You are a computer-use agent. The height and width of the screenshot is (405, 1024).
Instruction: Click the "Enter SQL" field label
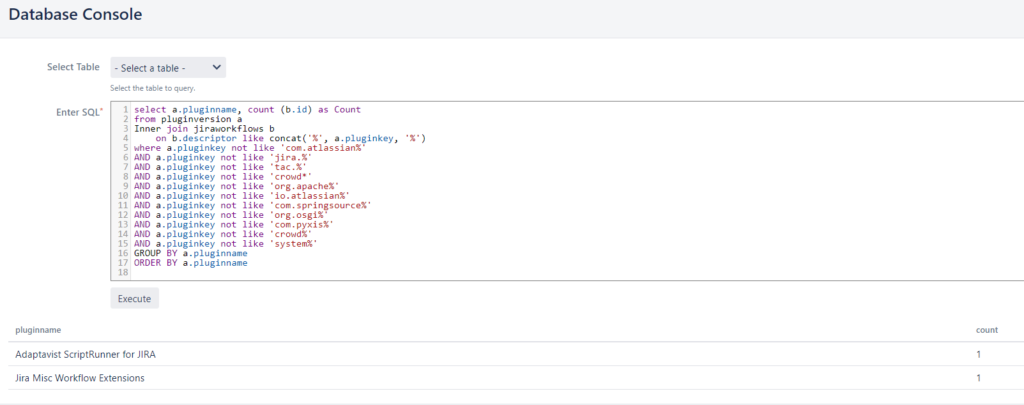(x=78, y=112)
